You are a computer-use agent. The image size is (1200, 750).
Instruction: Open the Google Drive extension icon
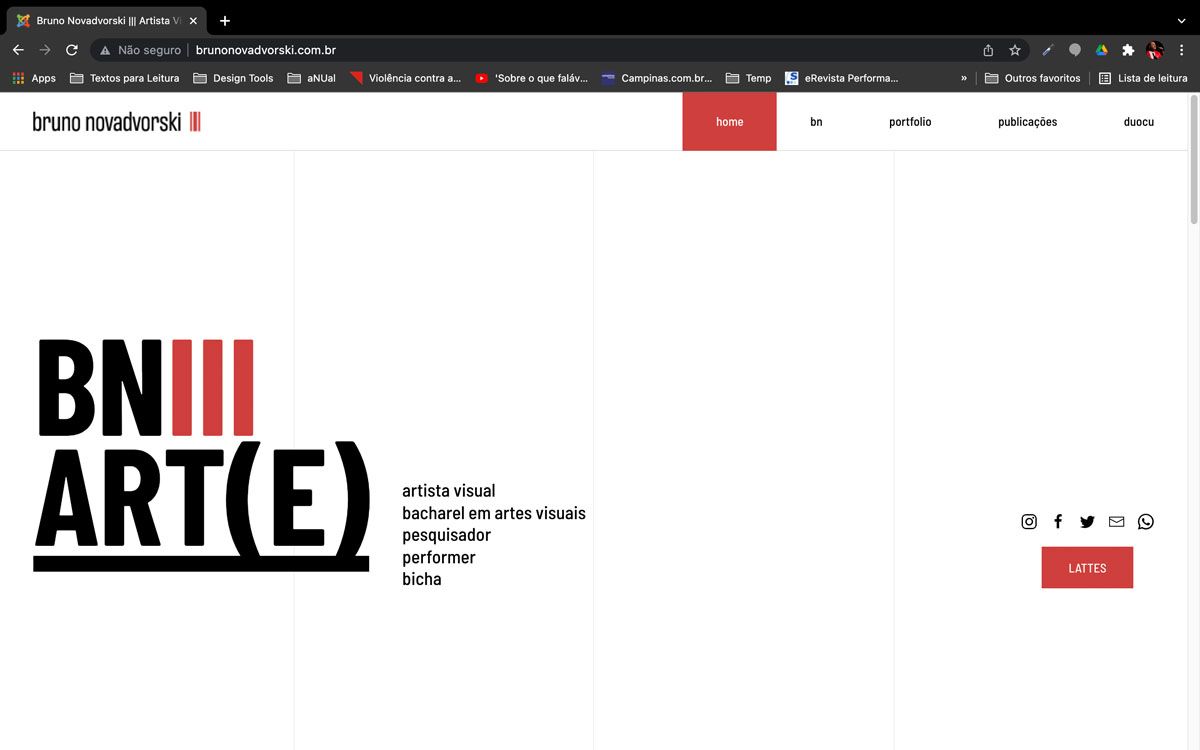coord(1101,50)
